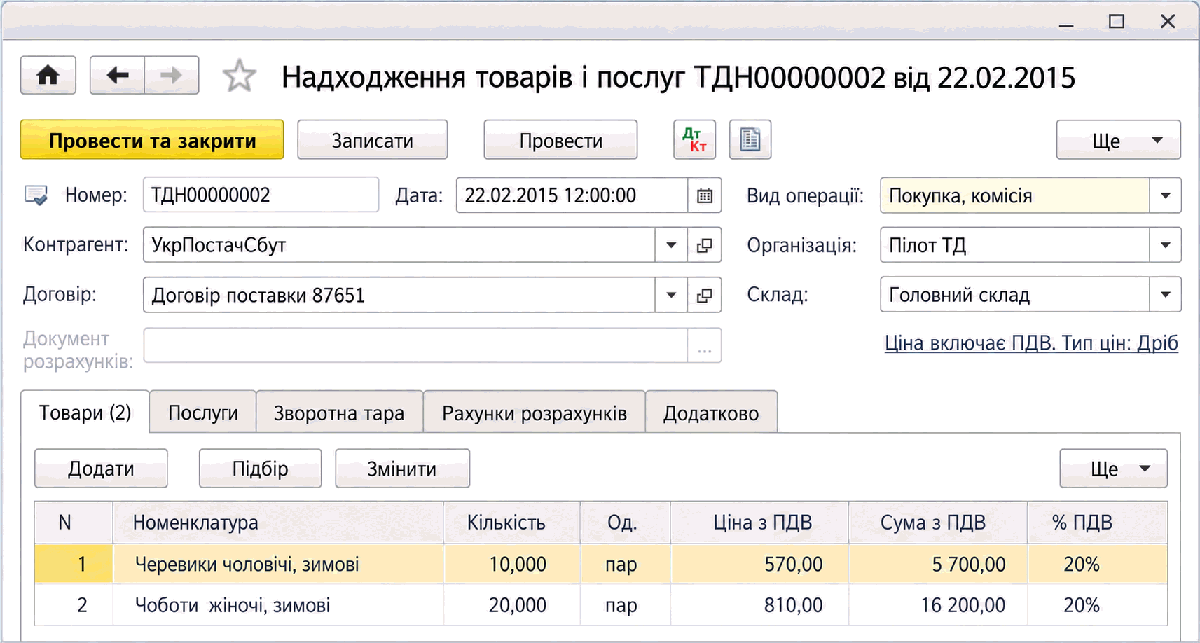Open Ціна включає ПДВ price settings link
The image size is (1200, 643).
click(1031, 343)
